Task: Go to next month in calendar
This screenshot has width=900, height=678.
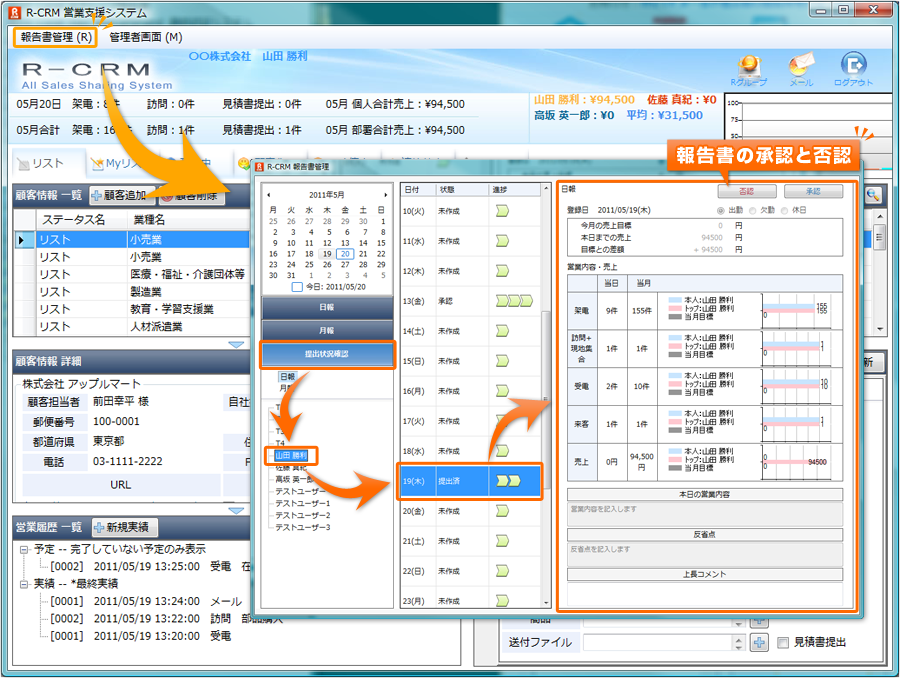Action: coord(385,195)
